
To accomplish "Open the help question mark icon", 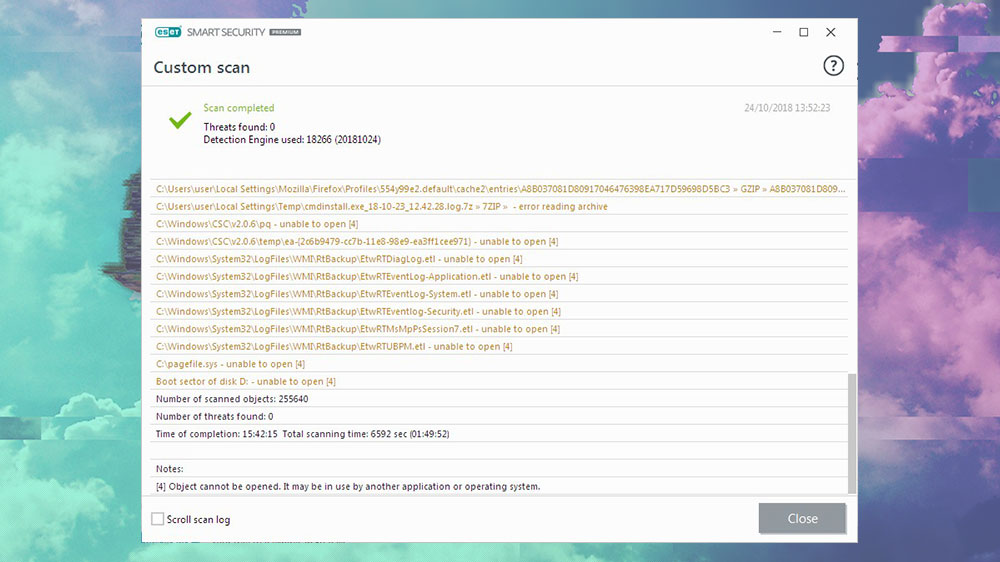I will point(833,66).
